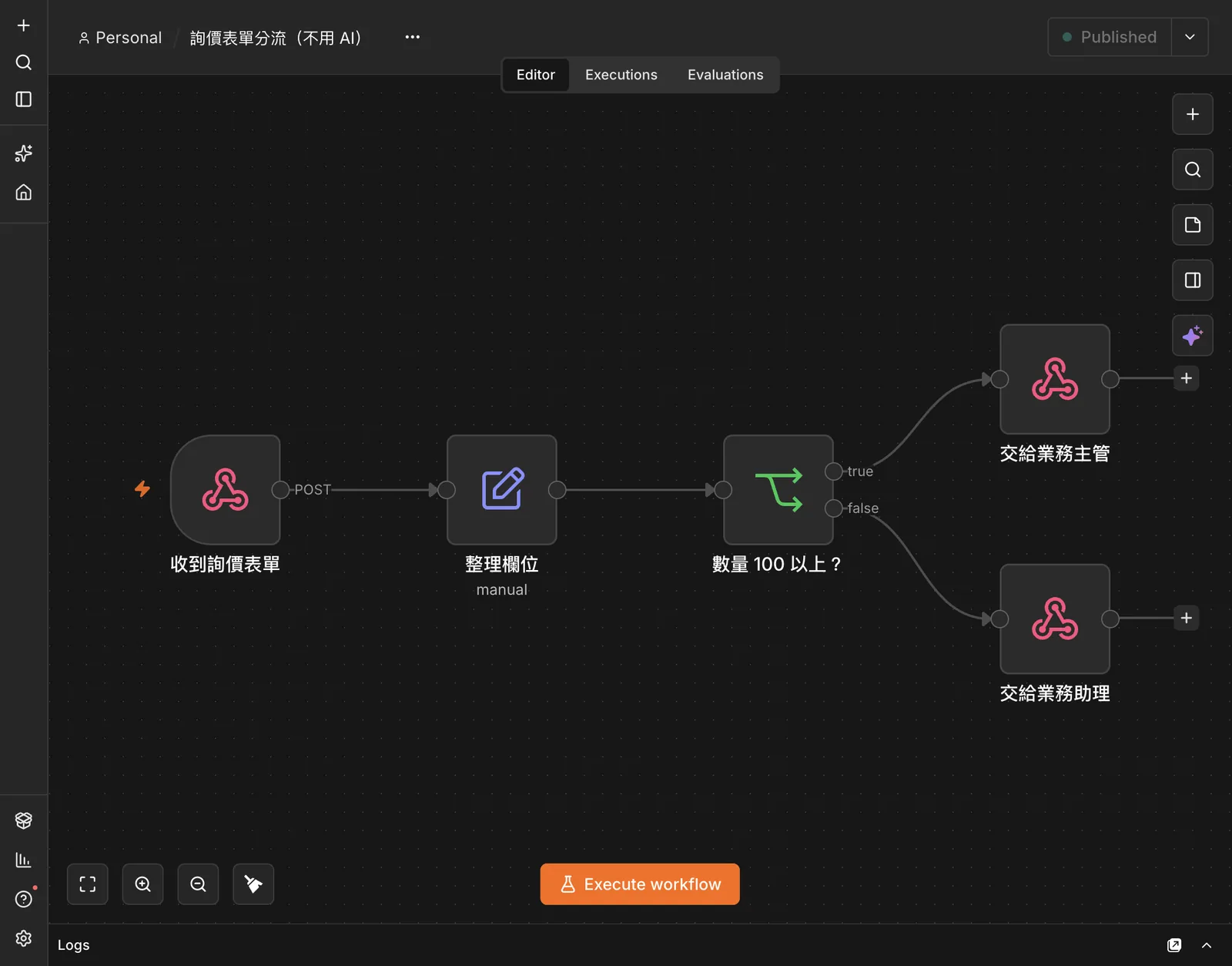This screenshot has width=1232, height=966.
Task: Add a sticky note with note icon
Action: [x=1193, y=225]
